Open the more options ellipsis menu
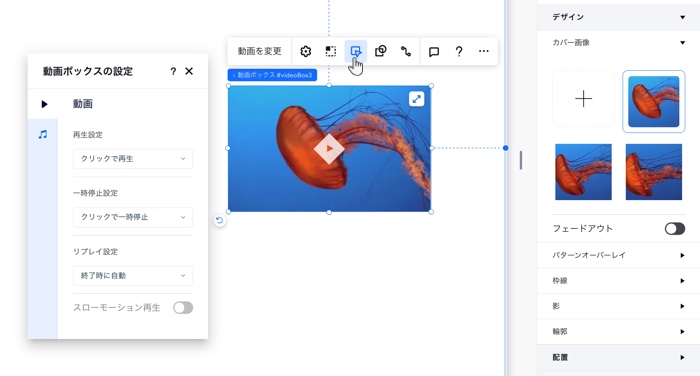This screenshot has height=376, width=700. pos(483,51)
